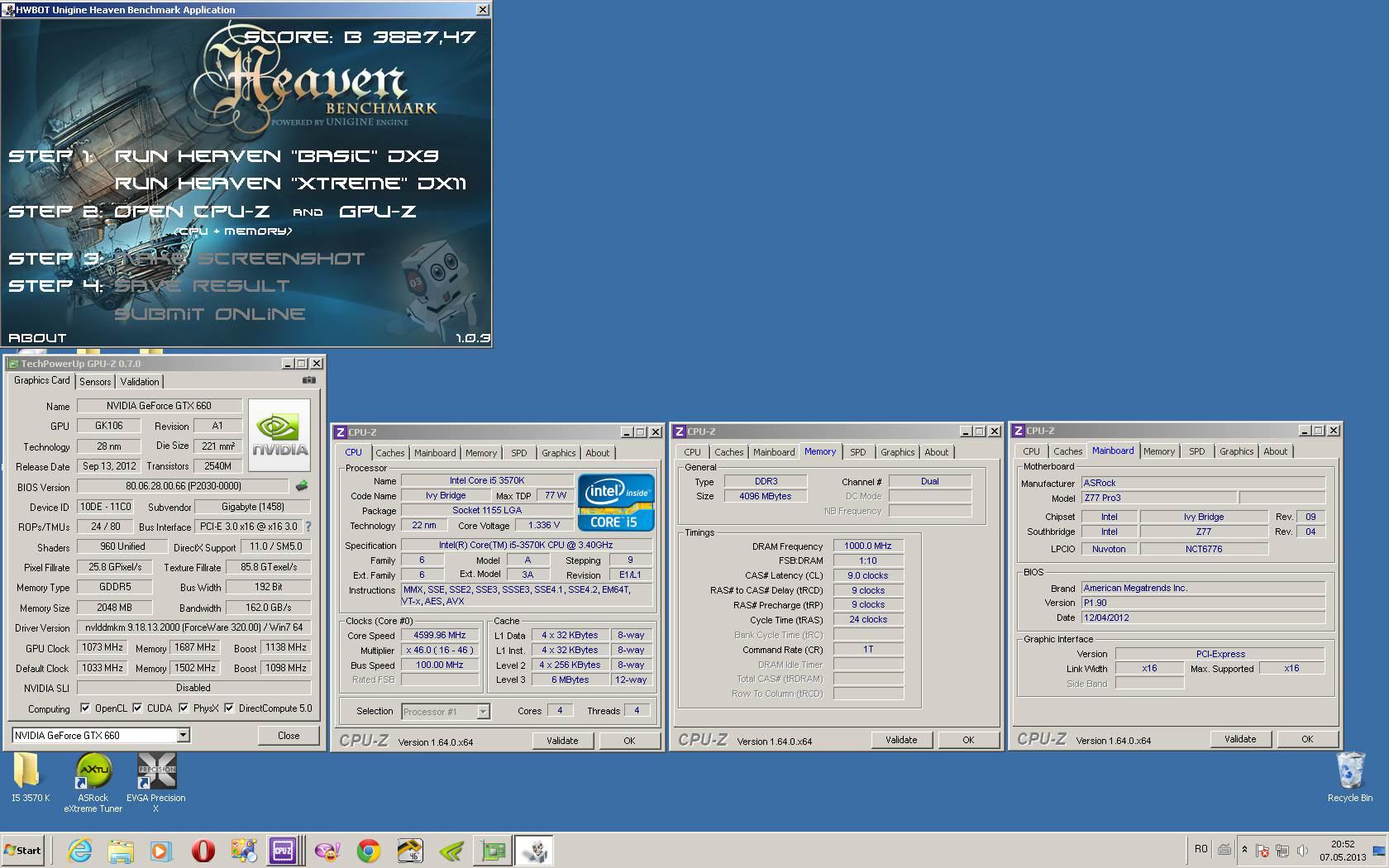Open Internet Explorer from the taskbar
Viewport: 1389px width, 868px height.
[79, 851]
